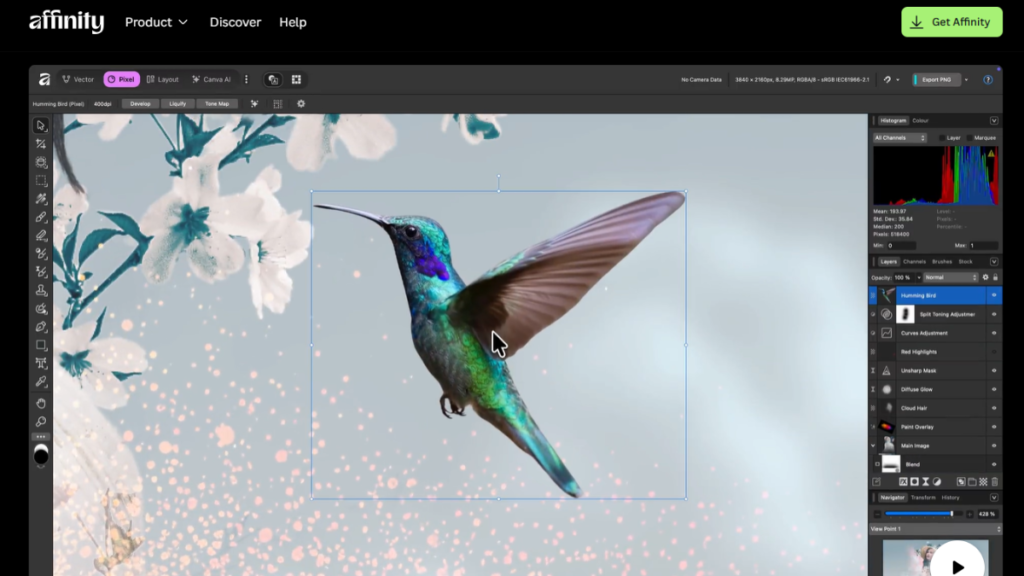Click the Liquify button
The height and width of the screenshot is (576, 1024).
(x=177, y=104)
